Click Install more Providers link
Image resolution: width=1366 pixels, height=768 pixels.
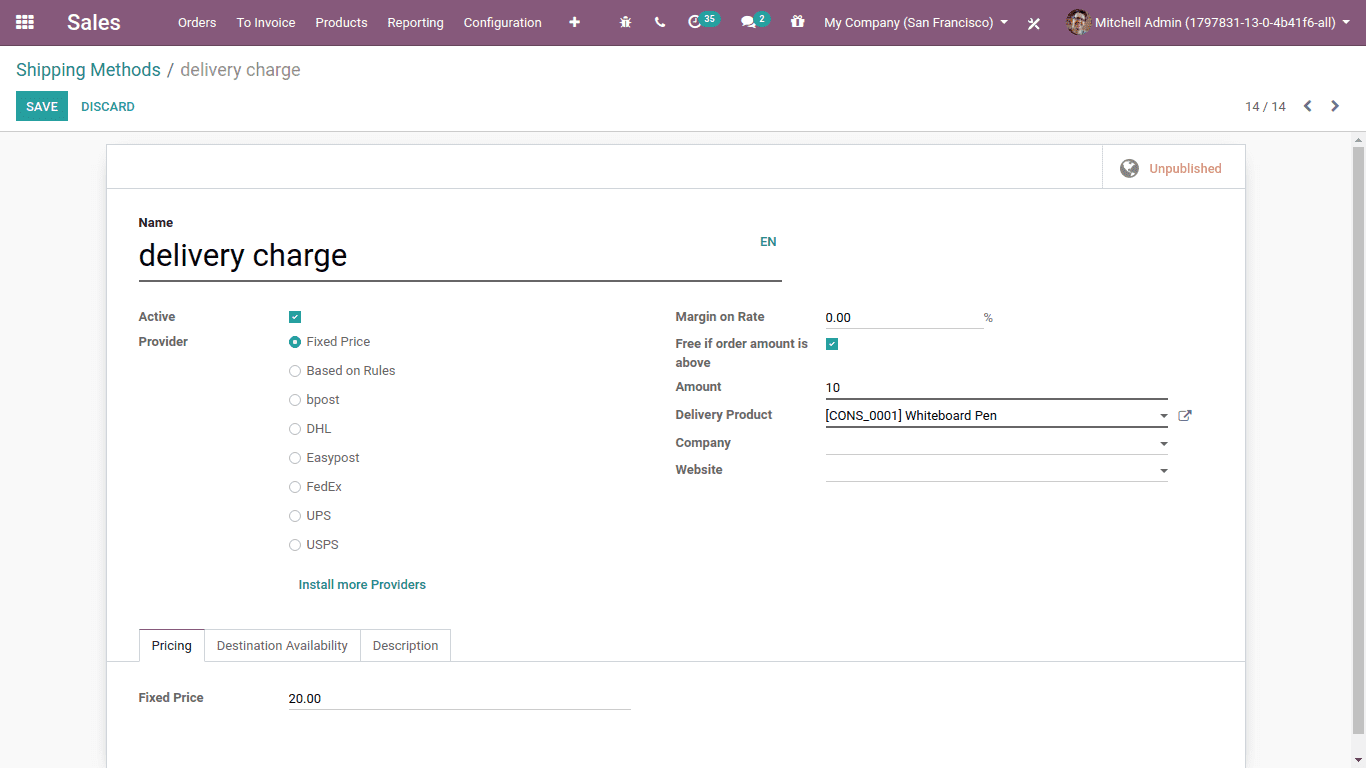pos(362,584)
